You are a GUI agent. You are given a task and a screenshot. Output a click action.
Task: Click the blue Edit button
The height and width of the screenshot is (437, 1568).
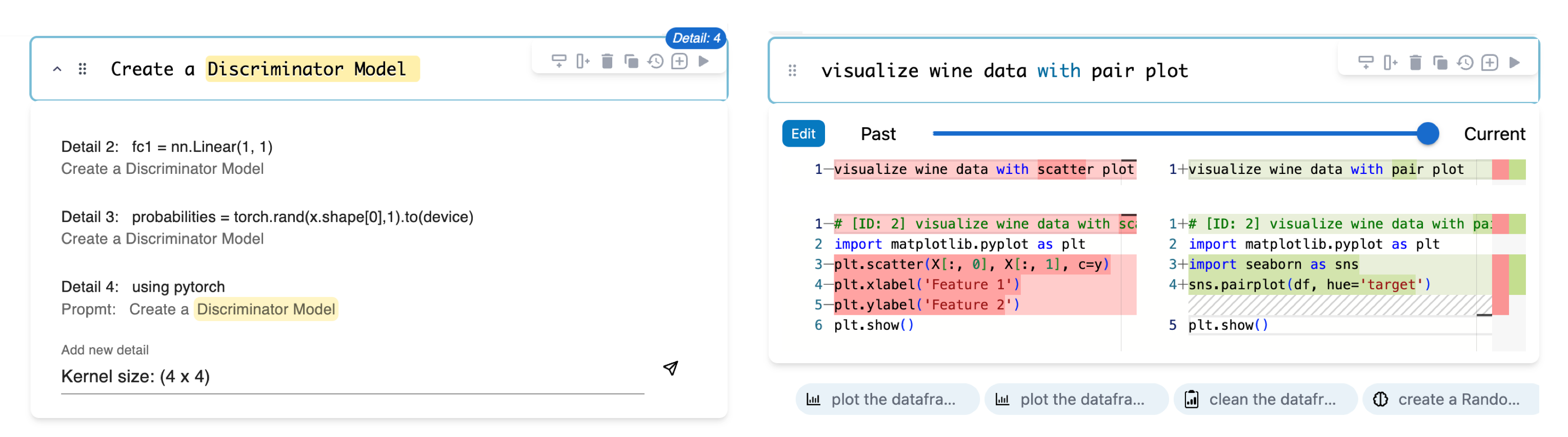(x=803, y=134)
